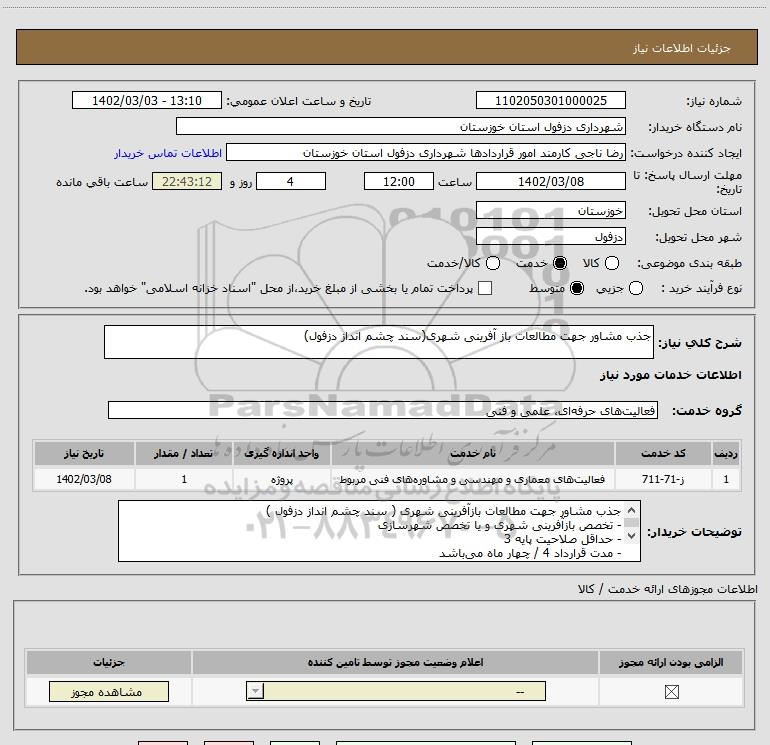Toggle Islamic treasury payment checkbox
770x745 pixels.
485,288
